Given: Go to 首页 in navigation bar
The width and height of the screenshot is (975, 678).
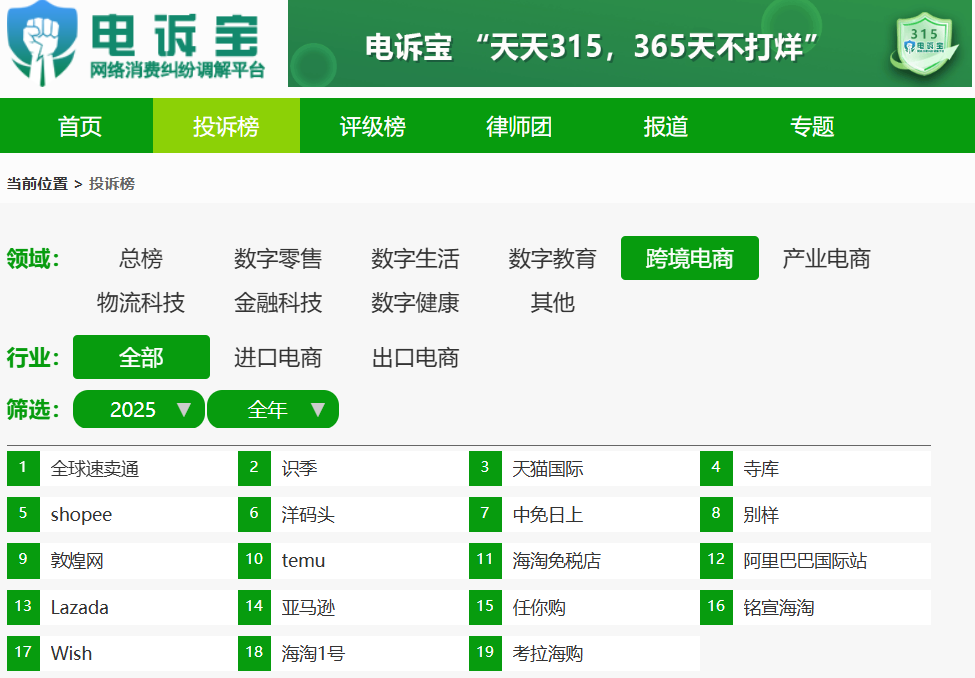Looking at the screenshot, I should (x=80, y=126).
